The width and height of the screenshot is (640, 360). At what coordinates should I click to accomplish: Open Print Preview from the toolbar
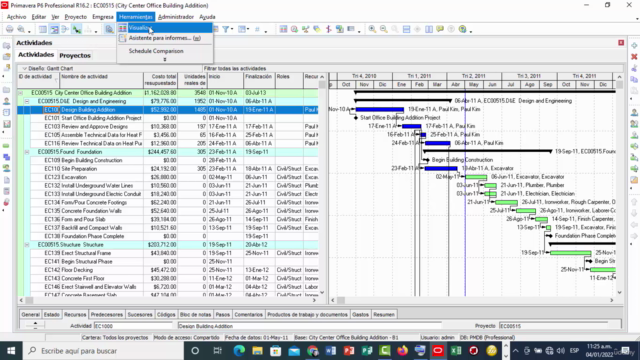[20, 29]
